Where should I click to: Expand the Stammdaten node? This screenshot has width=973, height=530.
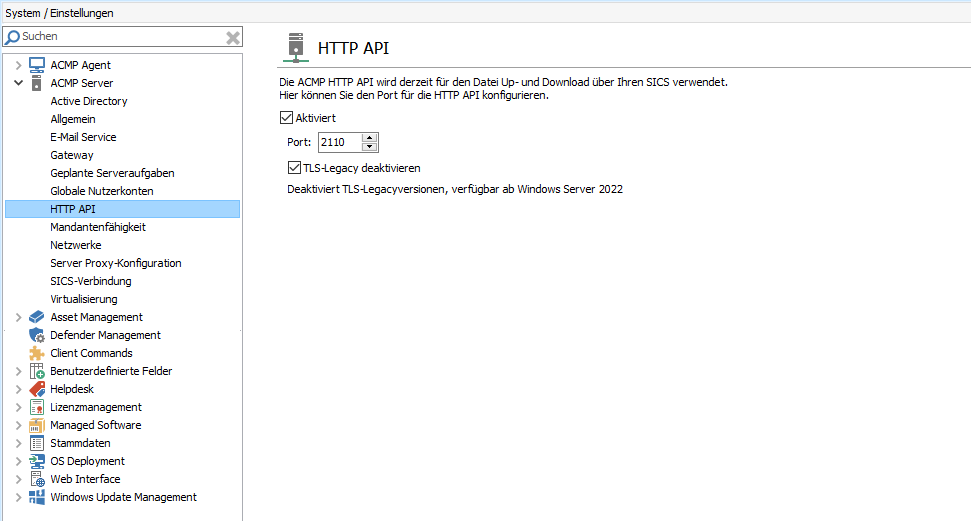click(18, 443)
